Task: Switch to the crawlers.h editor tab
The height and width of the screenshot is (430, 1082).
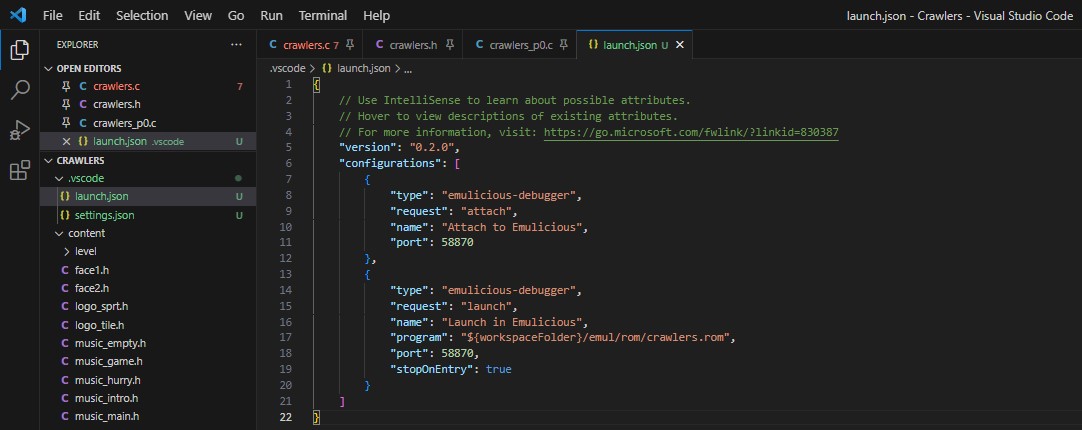Action: coord(413,45)
